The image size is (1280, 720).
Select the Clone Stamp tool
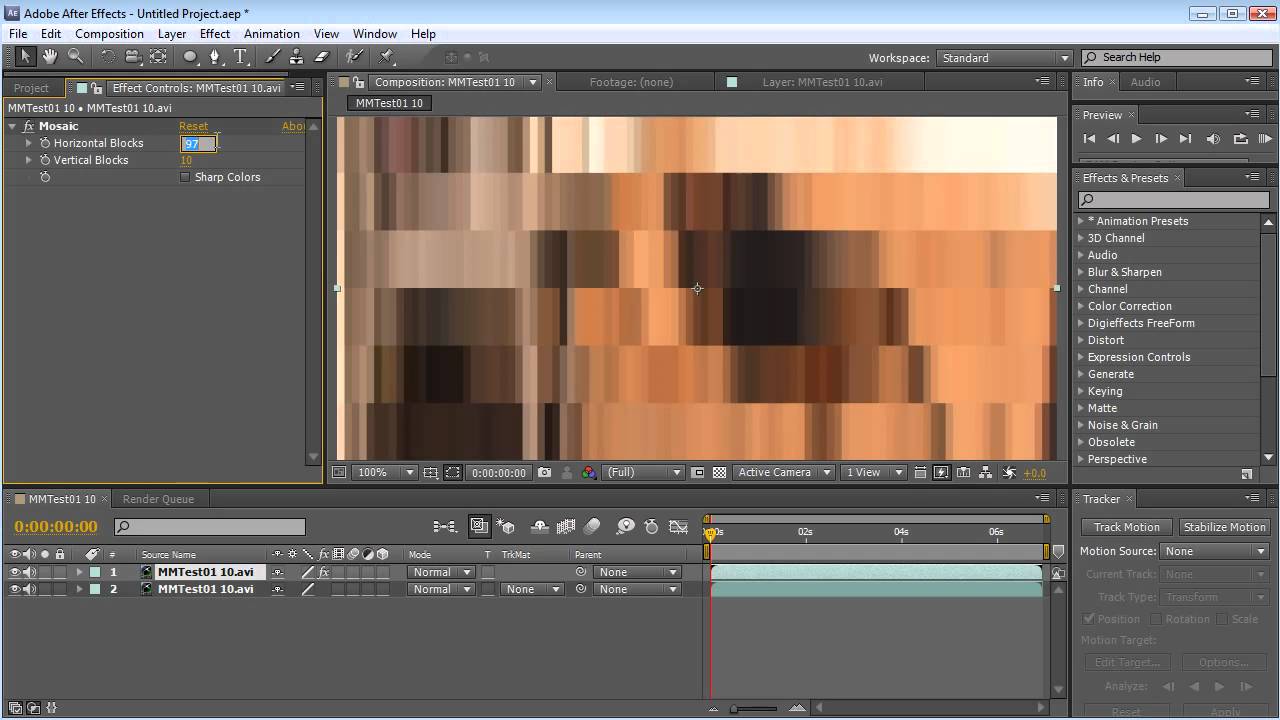297,57
